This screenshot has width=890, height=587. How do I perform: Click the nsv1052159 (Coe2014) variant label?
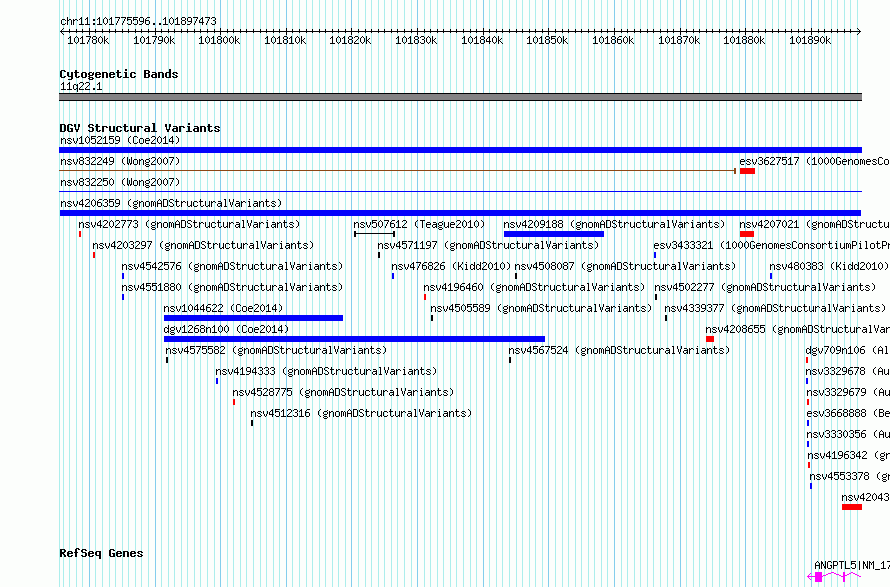pos(120,140)
